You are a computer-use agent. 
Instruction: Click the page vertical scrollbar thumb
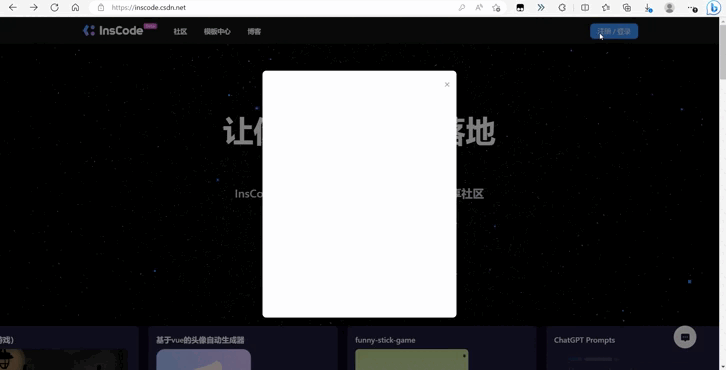(722, 52)
